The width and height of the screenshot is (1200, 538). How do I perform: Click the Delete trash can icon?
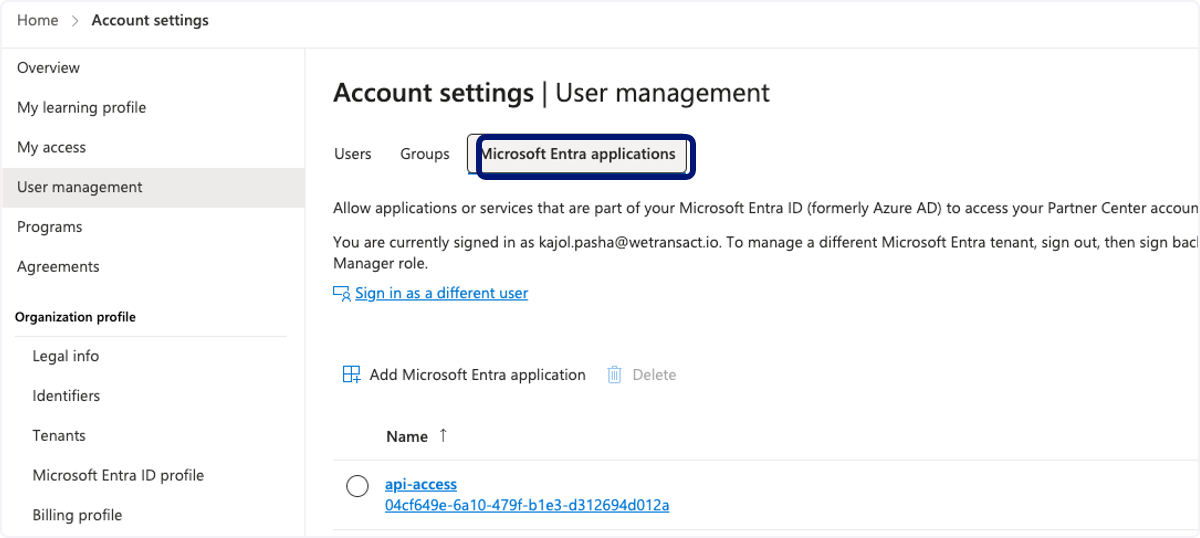[x=614, y=375]
